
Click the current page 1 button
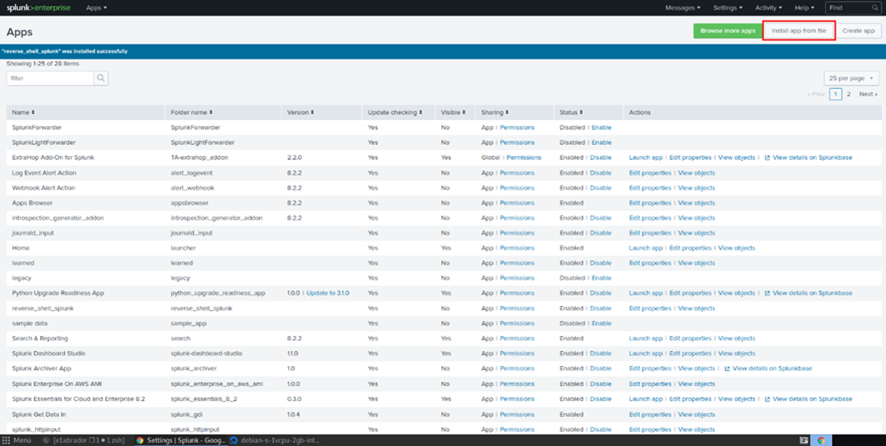point(836,94)
